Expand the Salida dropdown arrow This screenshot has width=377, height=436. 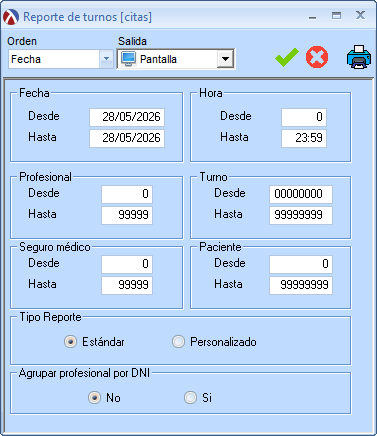tap(225, 59)
